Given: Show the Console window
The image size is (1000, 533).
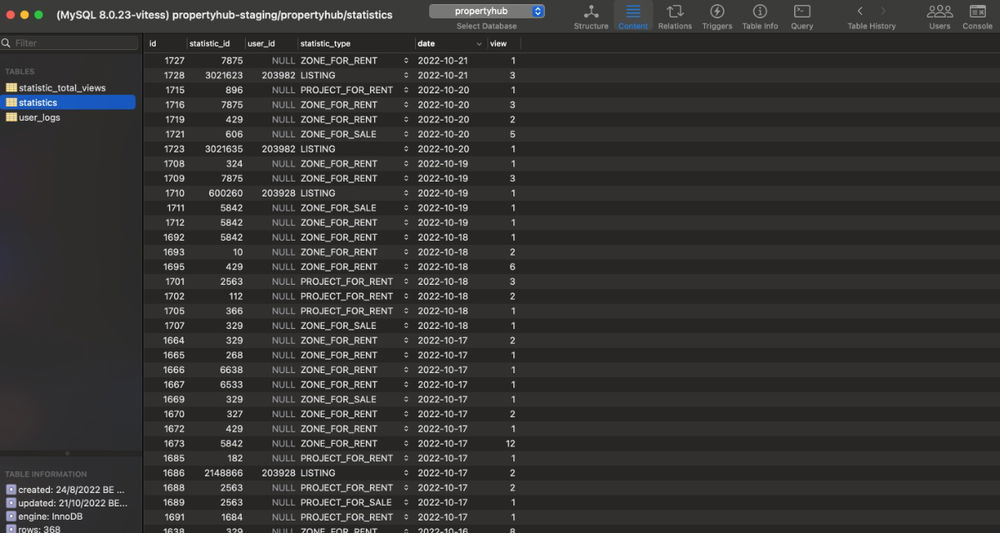Looking at the screenshot, I should coord(977,15).
